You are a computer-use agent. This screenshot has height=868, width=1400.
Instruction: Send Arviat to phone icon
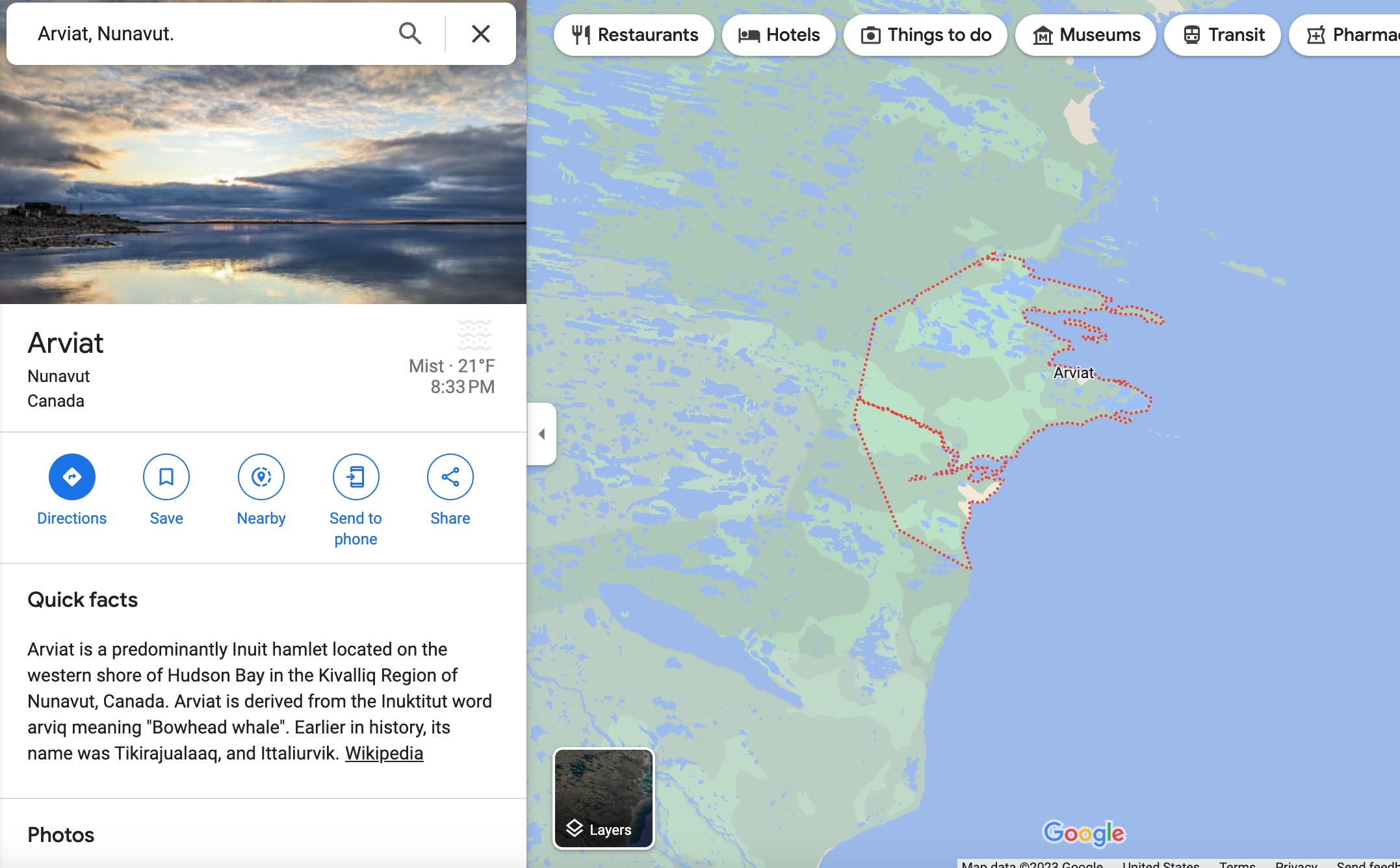[x=356, y=477]
